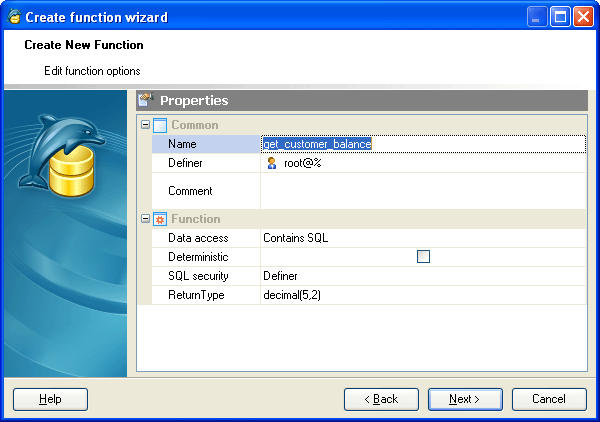Click the empty Comment field
The width and height of the screenshot is (600, 422).
[x=422, y=190]
